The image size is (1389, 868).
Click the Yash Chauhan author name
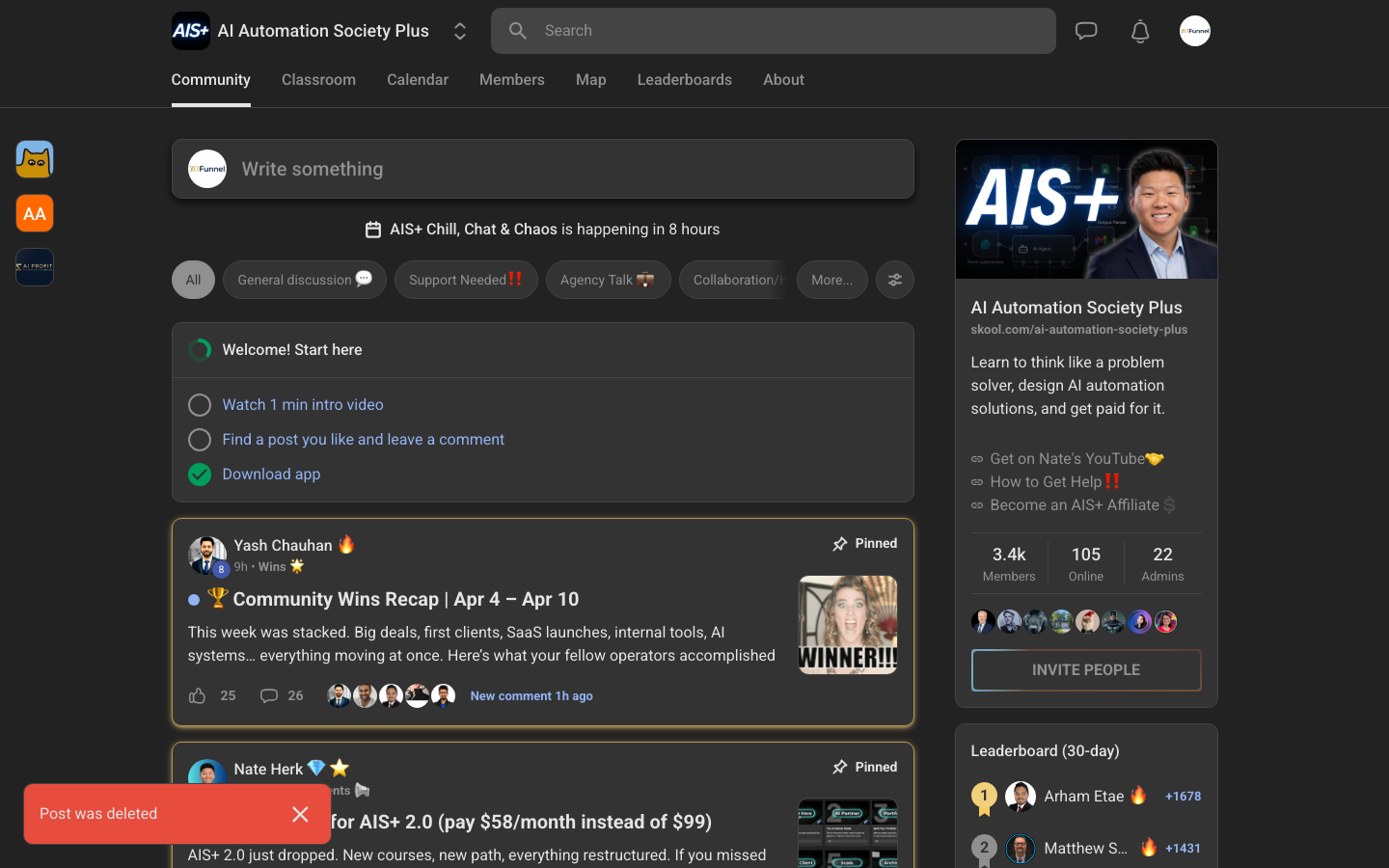point(283,546)
